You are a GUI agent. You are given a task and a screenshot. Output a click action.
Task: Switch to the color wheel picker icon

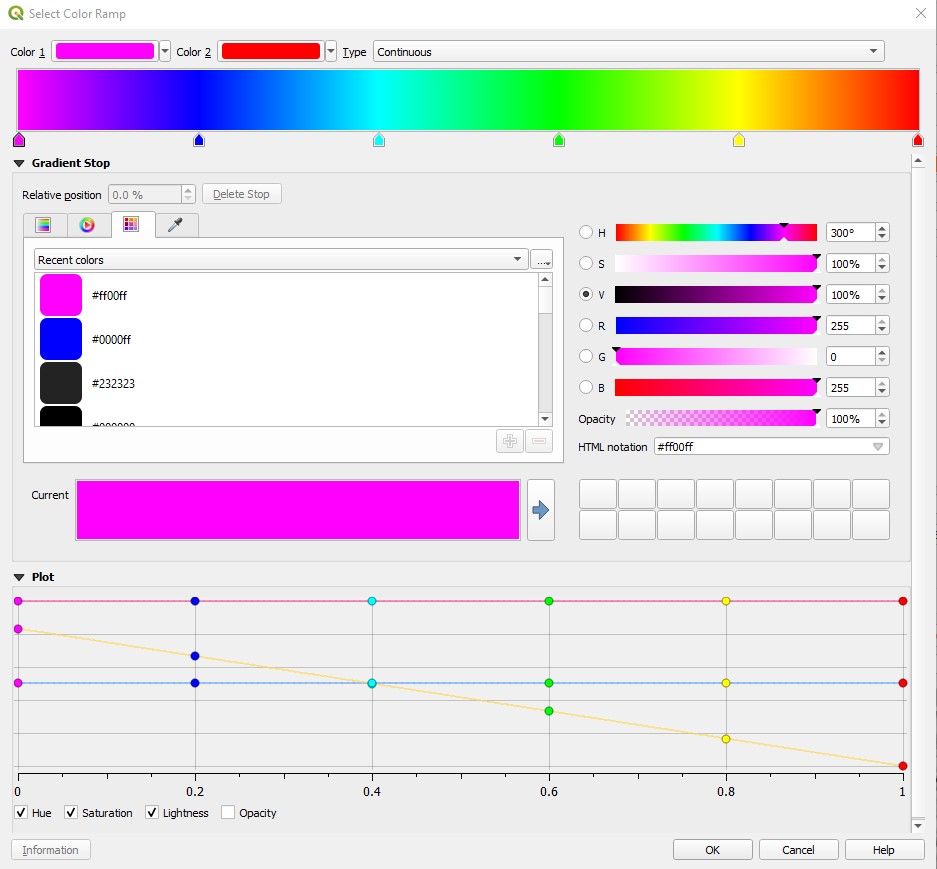point(89,224)
